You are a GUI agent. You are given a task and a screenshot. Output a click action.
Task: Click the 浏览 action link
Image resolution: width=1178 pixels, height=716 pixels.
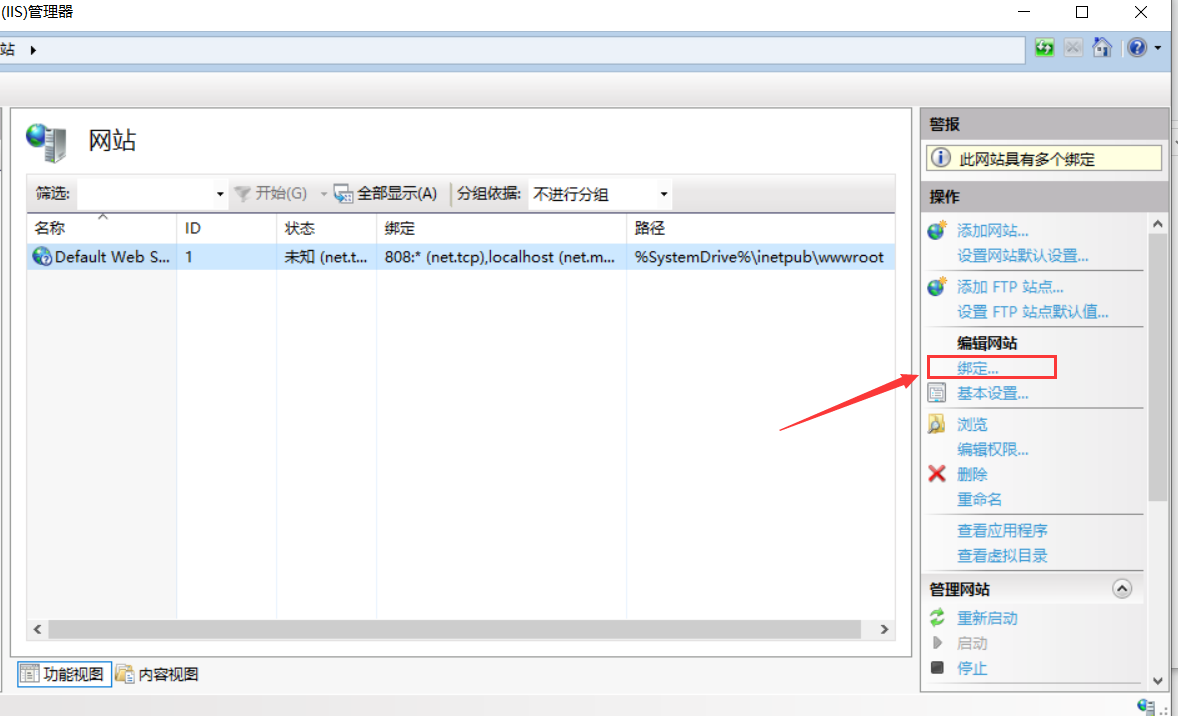pyautogui.click(x=971, y=424)
